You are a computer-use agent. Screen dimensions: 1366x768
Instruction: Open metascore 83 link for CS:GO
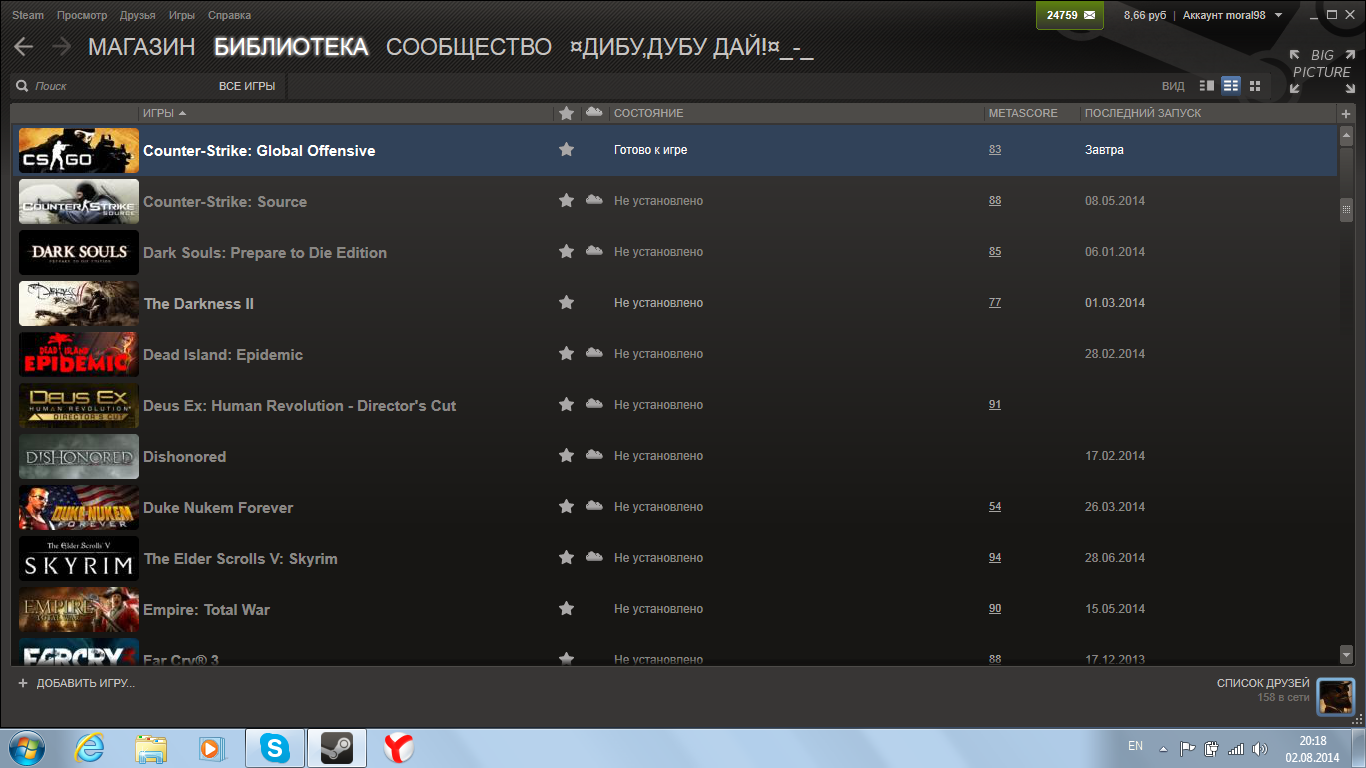995,149
